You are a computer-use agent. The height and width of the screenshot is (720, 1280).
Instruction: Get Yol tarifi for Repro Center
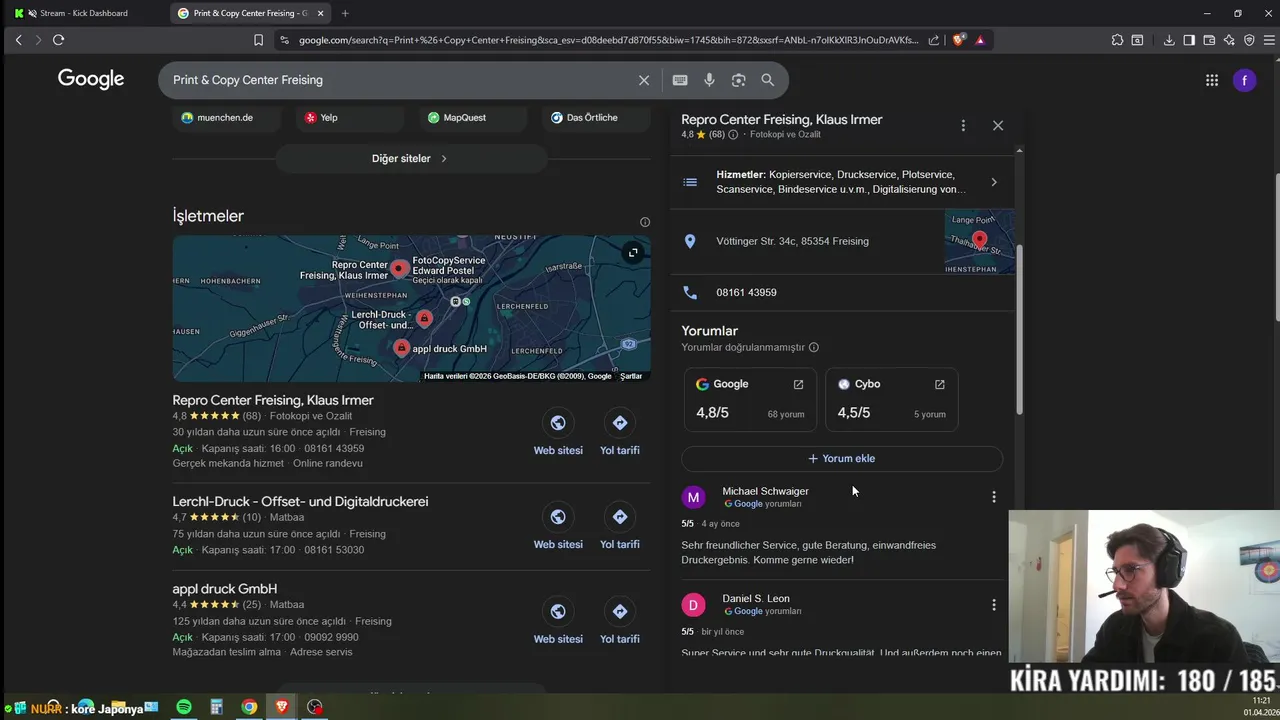(x=620, y=433)
